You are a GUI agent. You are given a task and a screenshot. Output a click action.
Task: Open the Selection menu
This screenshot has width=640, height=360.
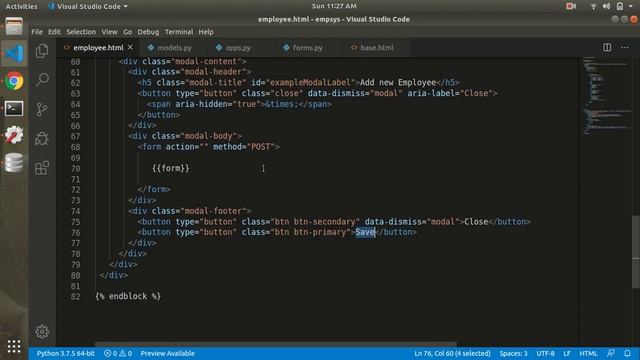pyautogui.click(x=81, y=32)
